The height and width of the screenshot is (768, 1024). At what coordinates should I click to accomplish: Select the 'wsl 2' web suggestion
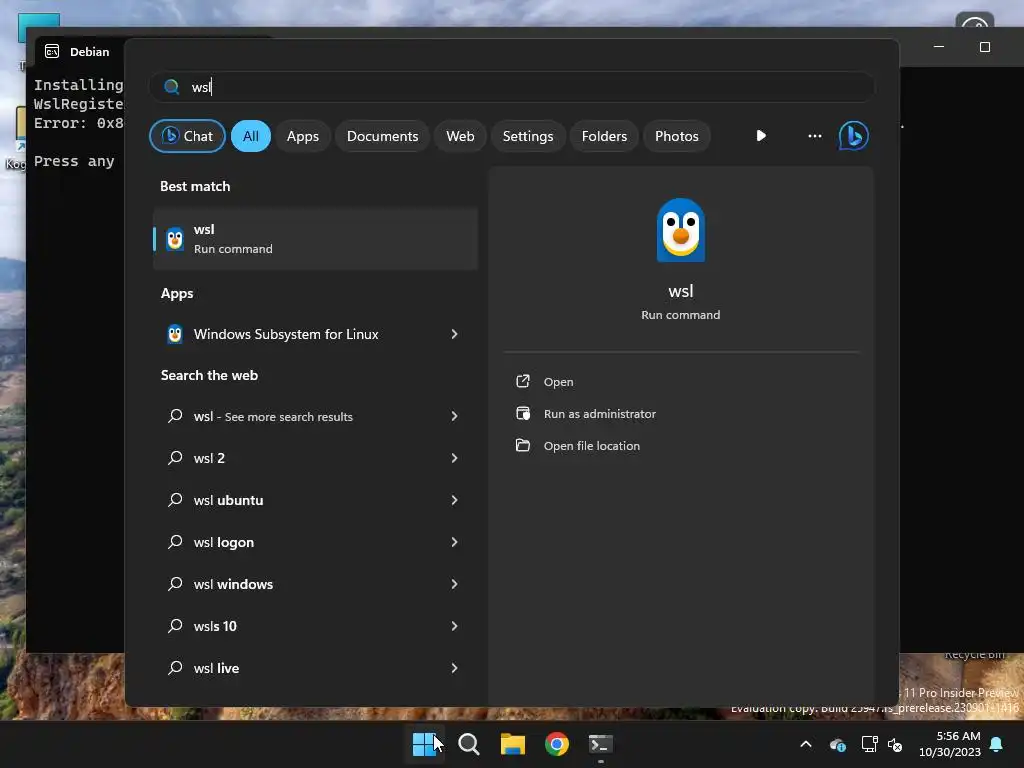[315, 458]
